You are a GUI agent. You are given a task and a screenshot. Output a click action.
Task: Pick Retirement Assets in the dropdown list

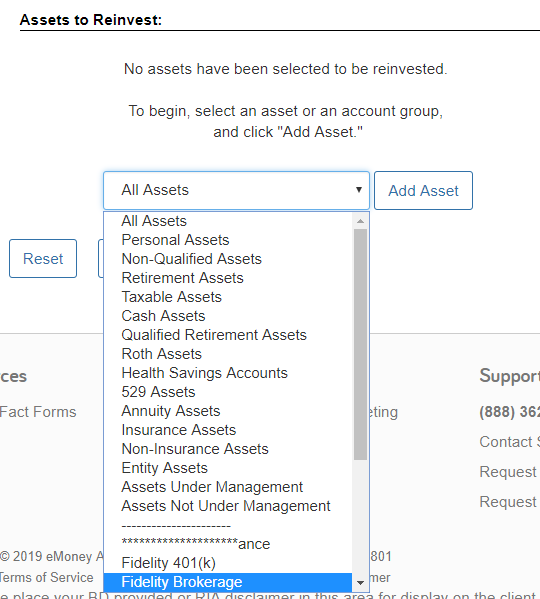pos(228,278)
